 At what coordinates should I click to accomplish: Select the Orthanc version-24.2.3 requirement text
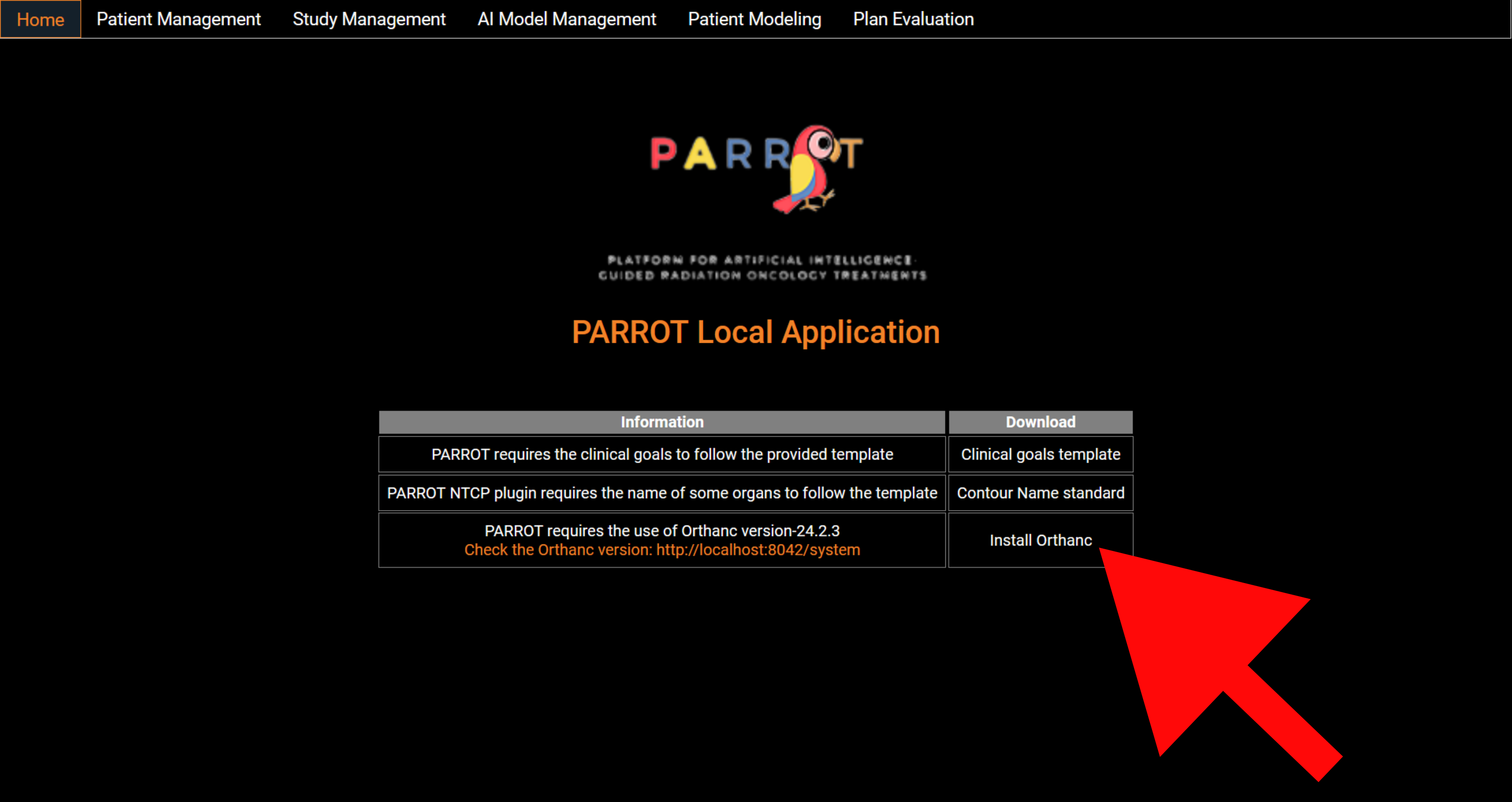coord(662,531)
